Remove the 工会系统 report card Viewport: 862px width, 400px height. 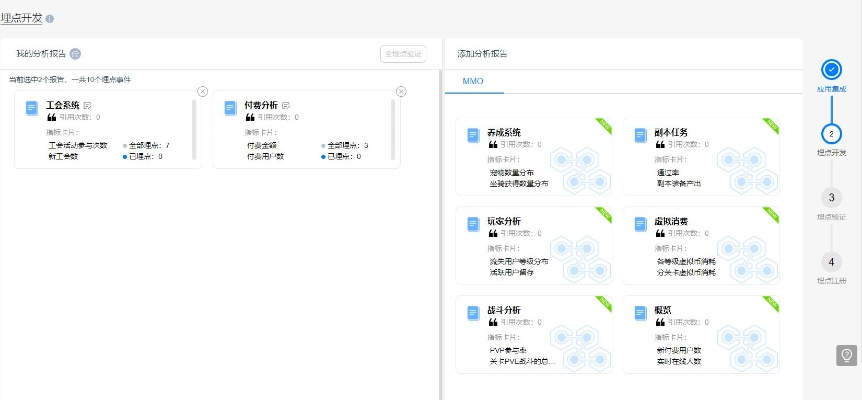pyautogui.click(x=203, y=91)
